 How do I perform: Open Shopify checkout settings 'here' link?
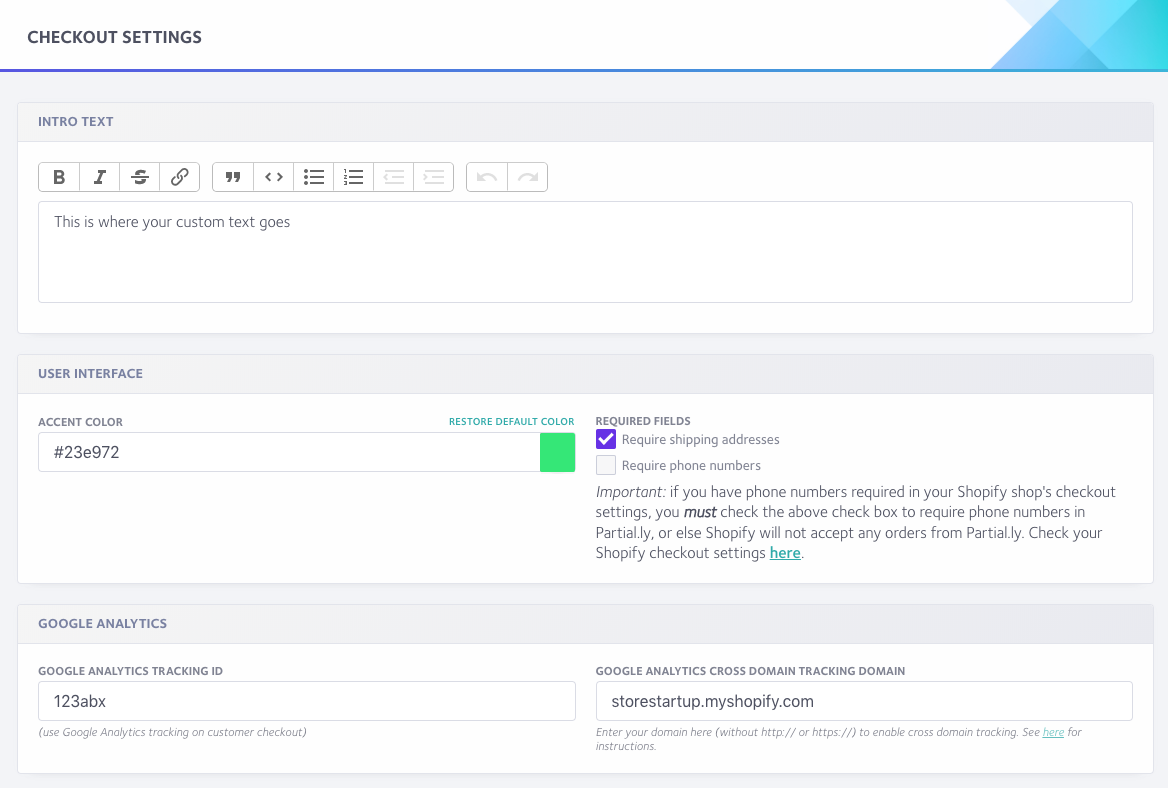[x=785, y=553]
